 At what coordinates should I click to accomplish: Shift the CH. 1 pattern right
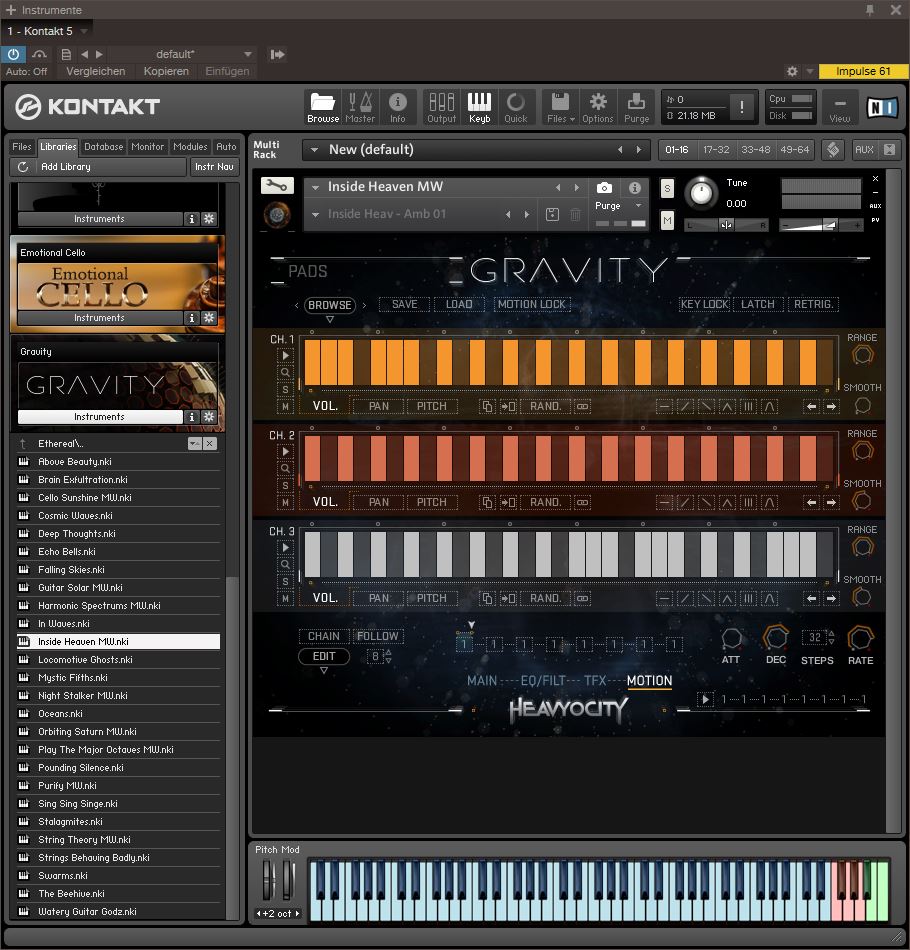pyautogui.click(x=831, y=407)
